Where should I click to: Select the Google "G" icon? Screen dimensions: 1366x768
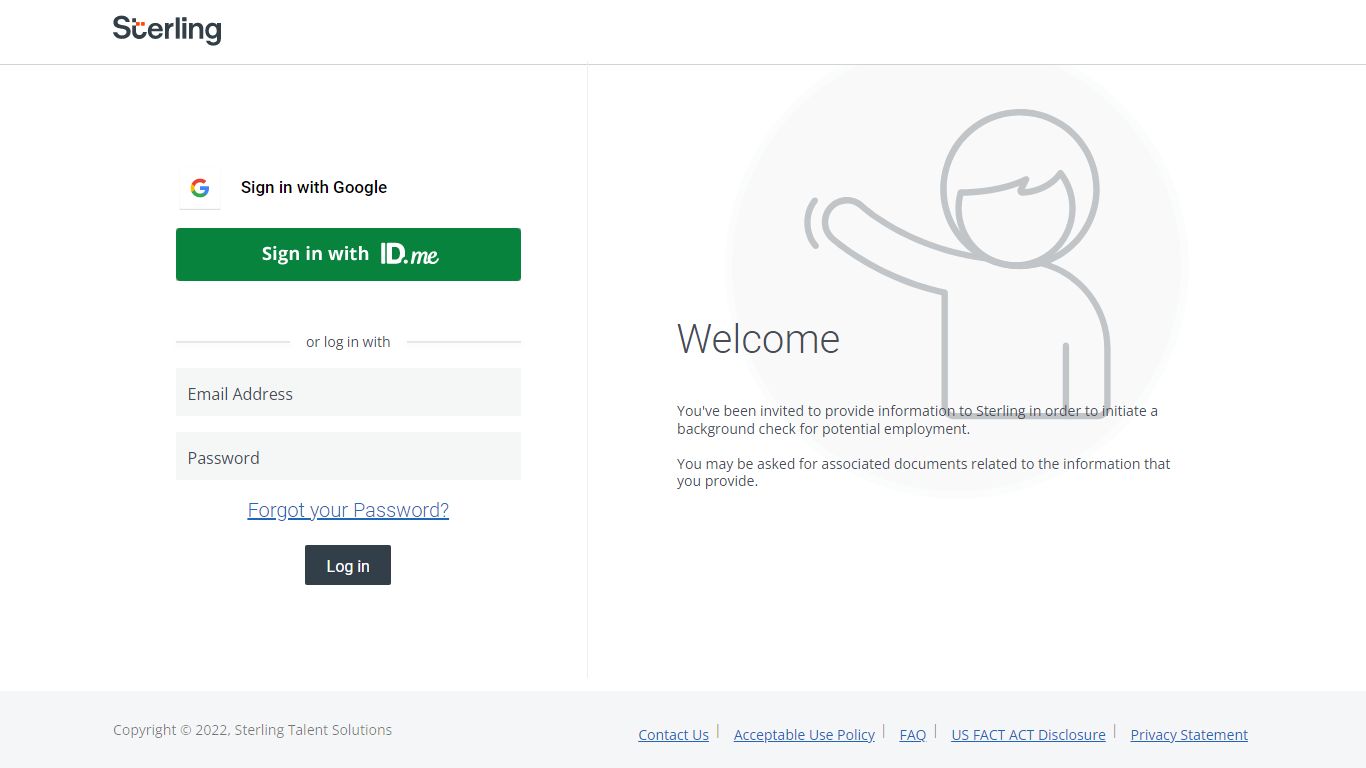[200, 187]
